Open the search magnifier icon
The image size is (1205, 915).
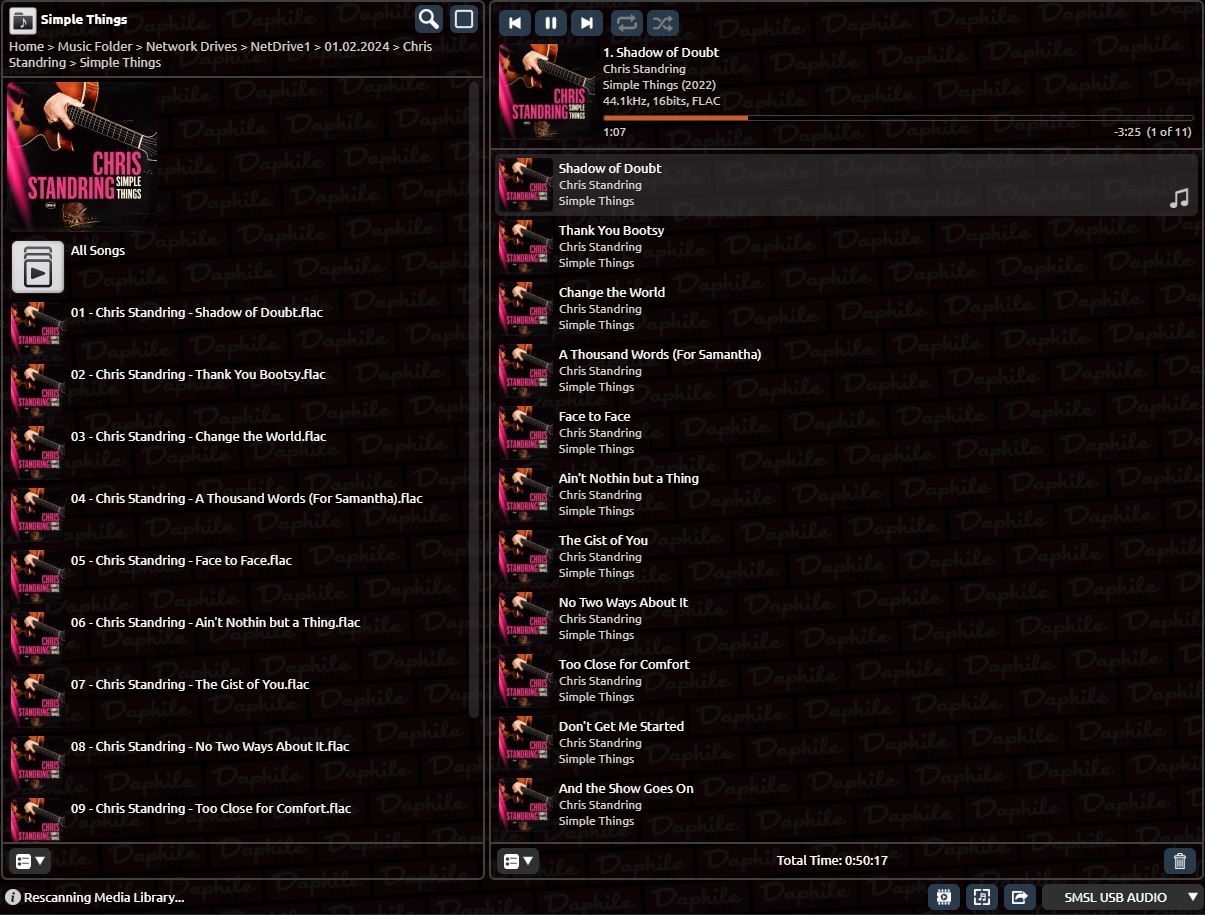point(429,19)
